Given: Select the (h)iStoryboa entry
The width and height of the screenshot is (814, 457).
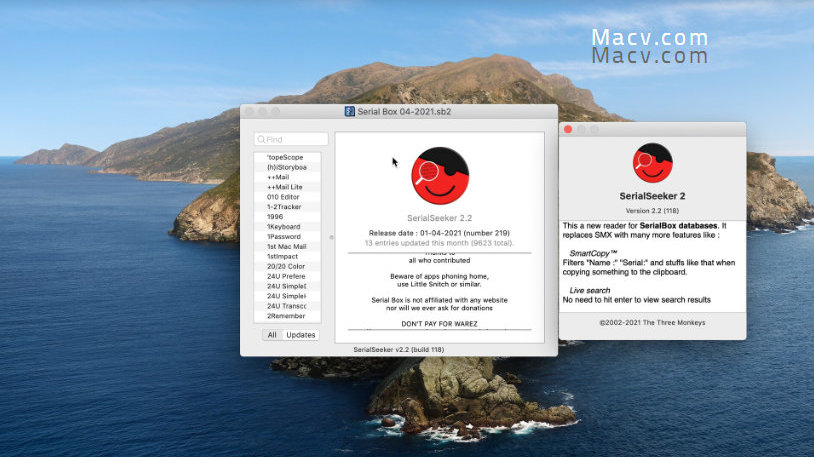Looking at the screenshot, I should coord(287,167).
